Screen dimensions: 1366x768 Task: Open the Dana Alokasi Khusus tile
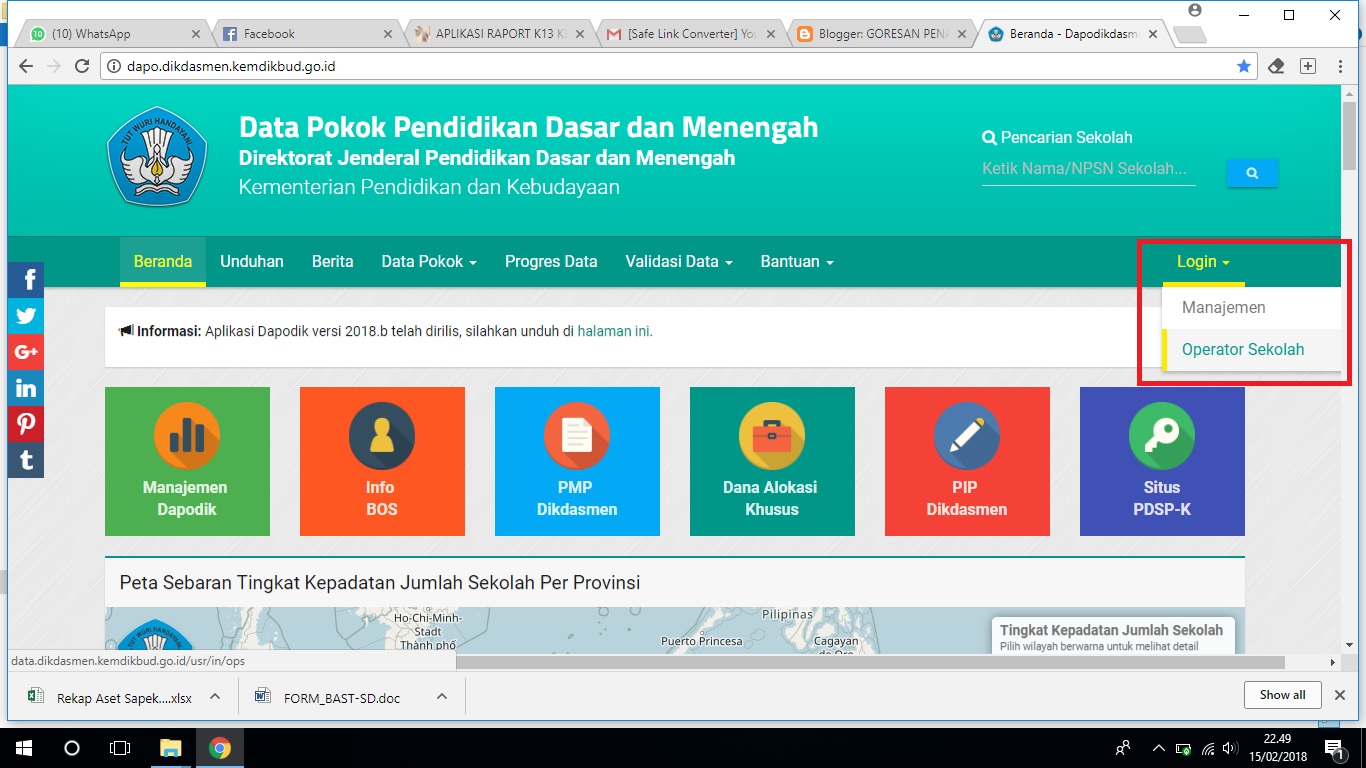click(x=772, y=461)
